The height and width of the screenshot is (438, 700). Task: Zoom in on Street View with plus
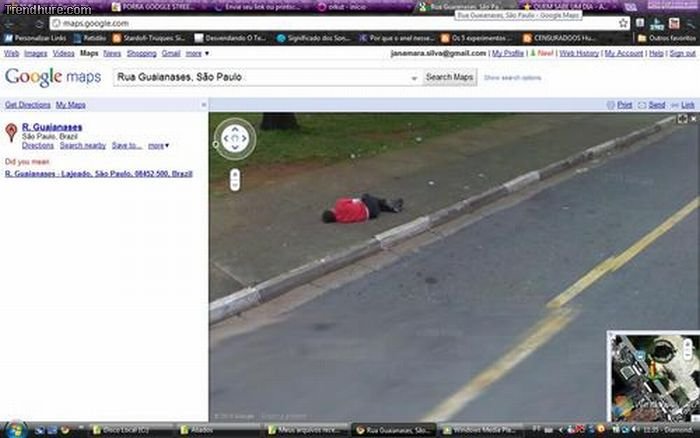235,174
